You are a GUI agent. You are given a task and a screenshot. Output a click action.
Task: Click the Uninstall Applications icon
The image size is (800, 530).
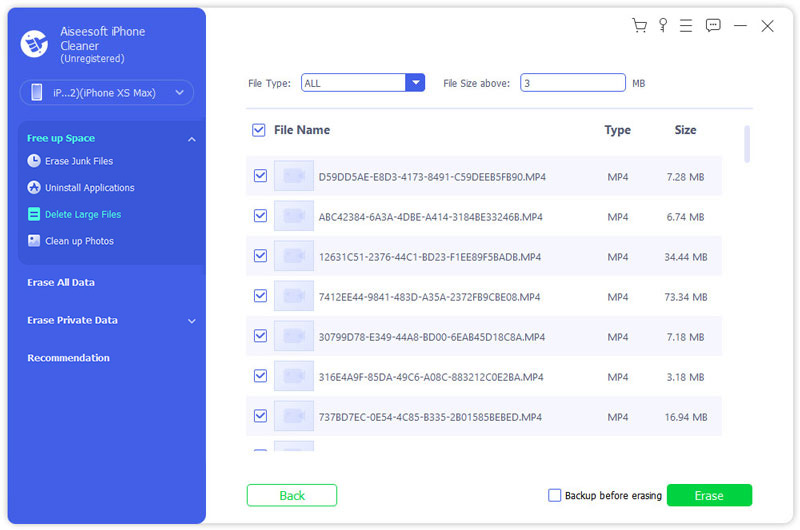tap(34, 187)
